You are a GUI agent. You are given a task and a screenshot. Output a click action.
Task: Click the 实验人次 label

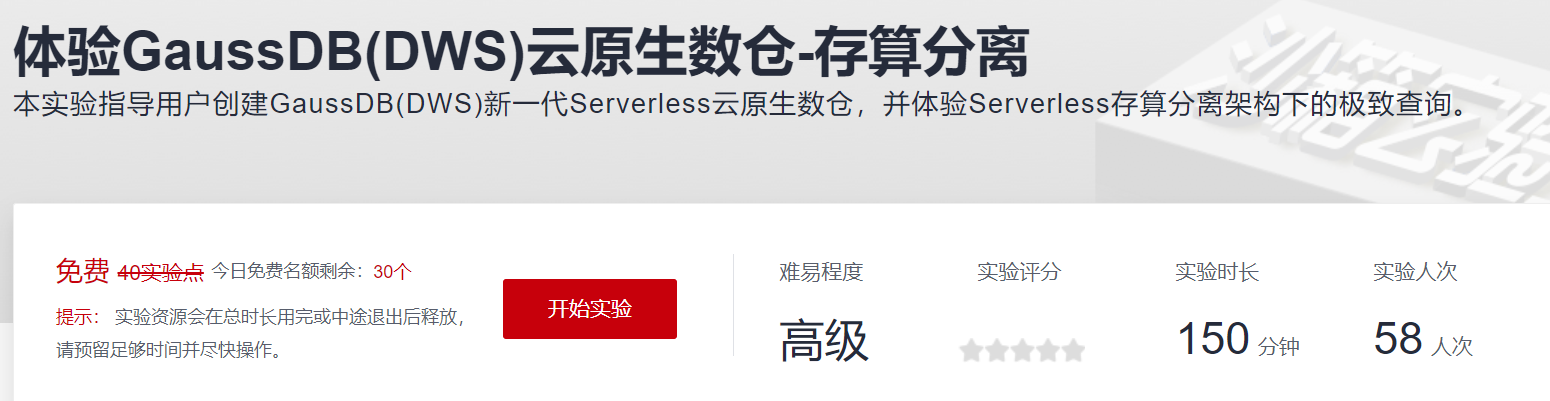[1415, 272]
